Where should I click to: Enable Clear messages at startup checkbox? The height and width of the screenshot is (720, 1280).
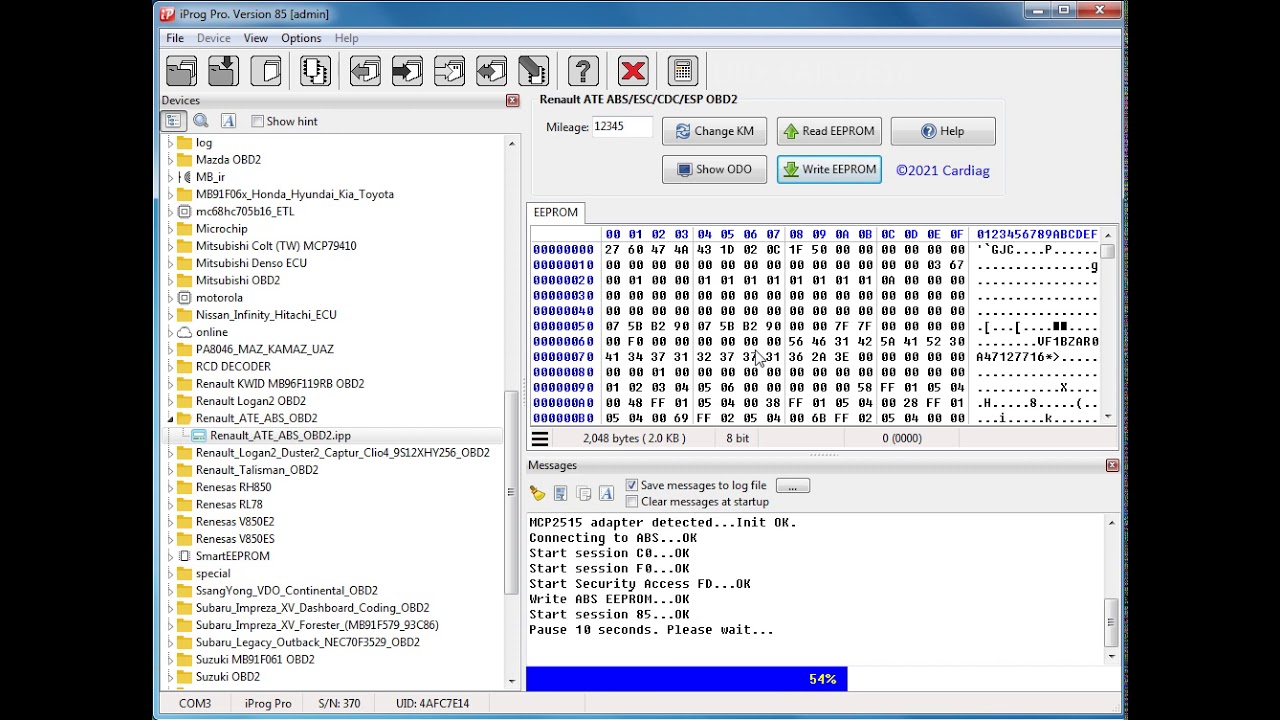[x=631, y=501]
